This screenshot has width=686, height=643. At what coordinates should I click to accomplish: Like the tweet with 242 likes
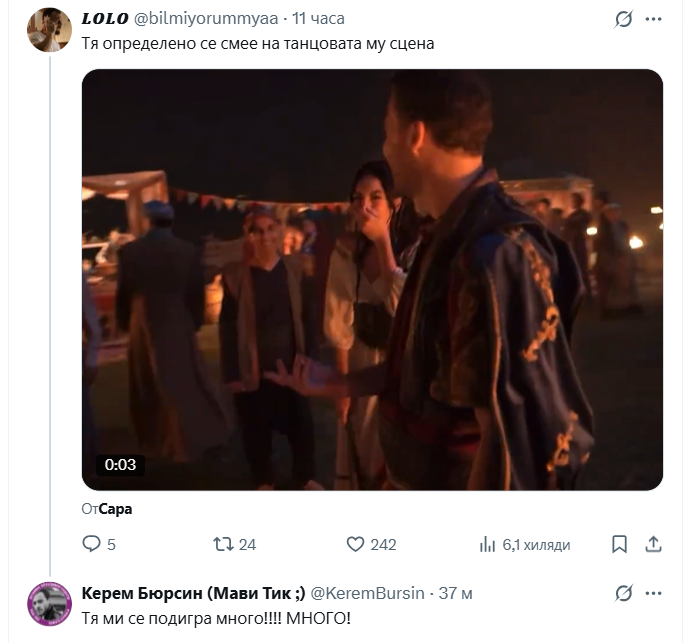(355, 544)
